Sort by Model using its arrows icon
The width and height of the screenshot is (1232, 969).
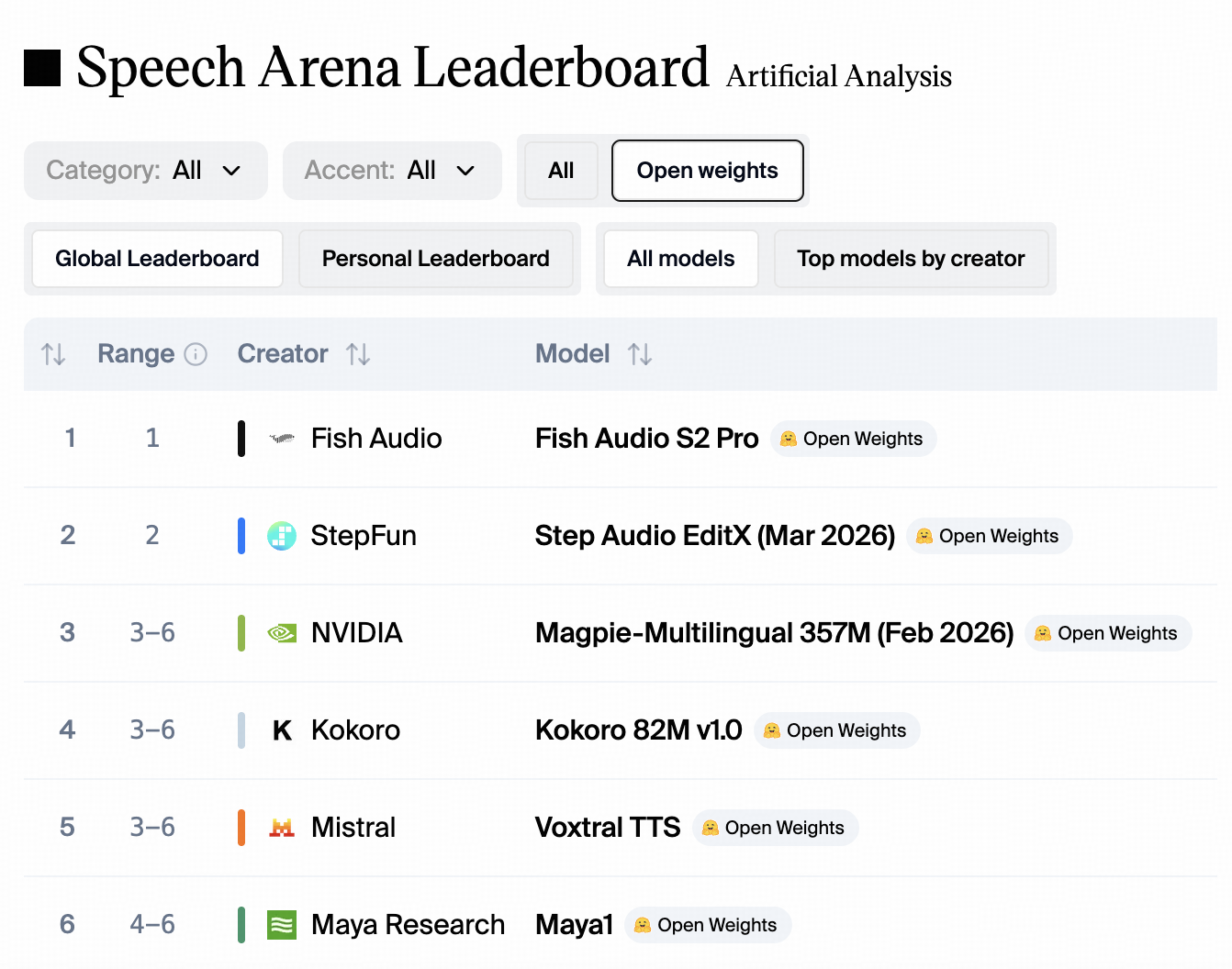[640, 354]
